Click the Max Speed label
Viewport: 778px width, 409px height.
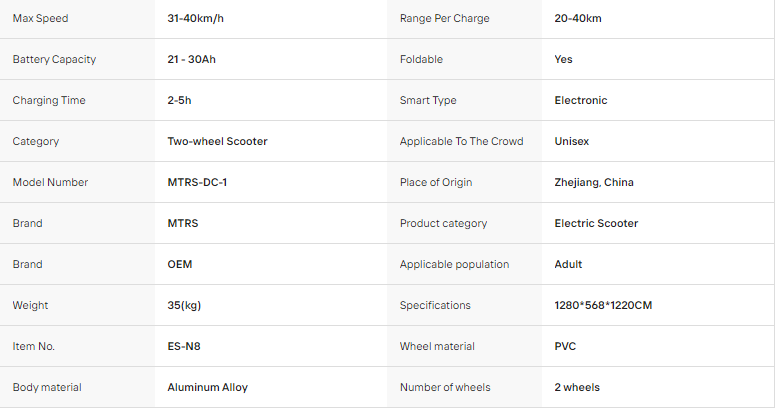tap(40, 18)
